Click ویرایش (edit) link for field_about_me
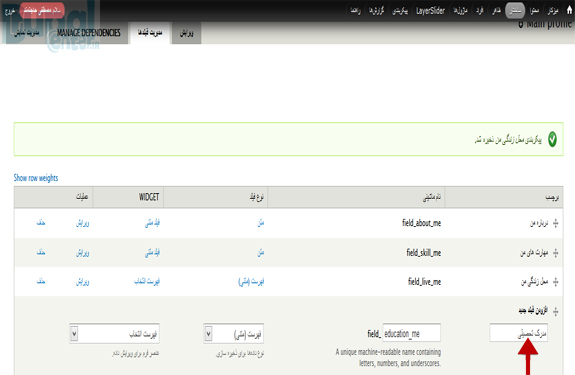Viewport: 575px width, 375px height. pos(83,223)
